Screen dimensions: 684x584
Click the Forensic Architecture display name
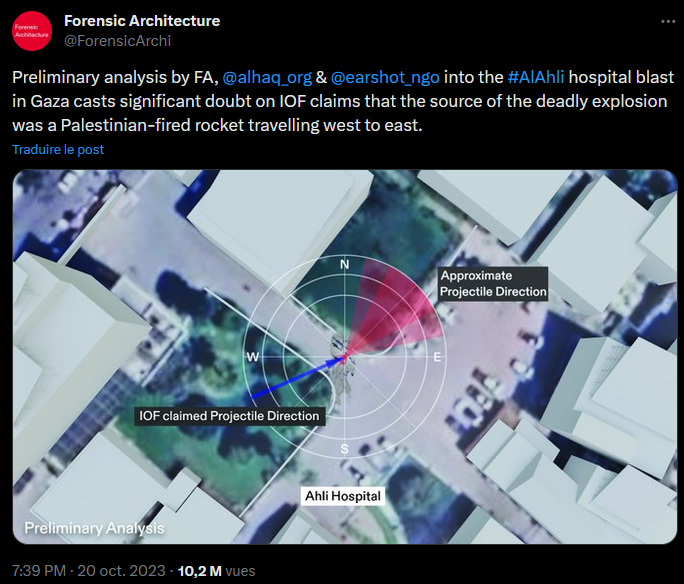[x=142, y=21]
